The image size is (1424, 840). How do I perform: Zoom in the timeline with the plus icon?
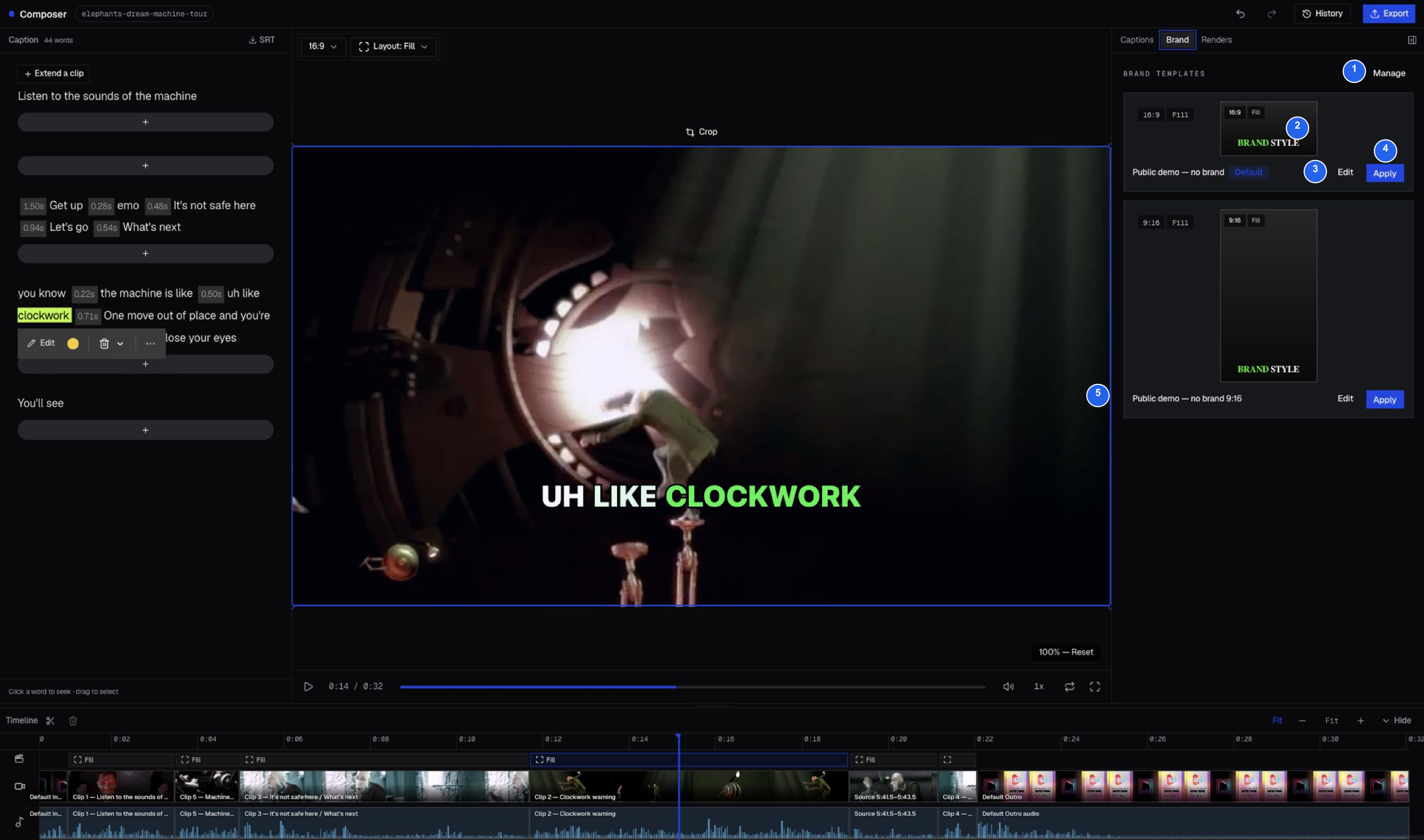1360,721
